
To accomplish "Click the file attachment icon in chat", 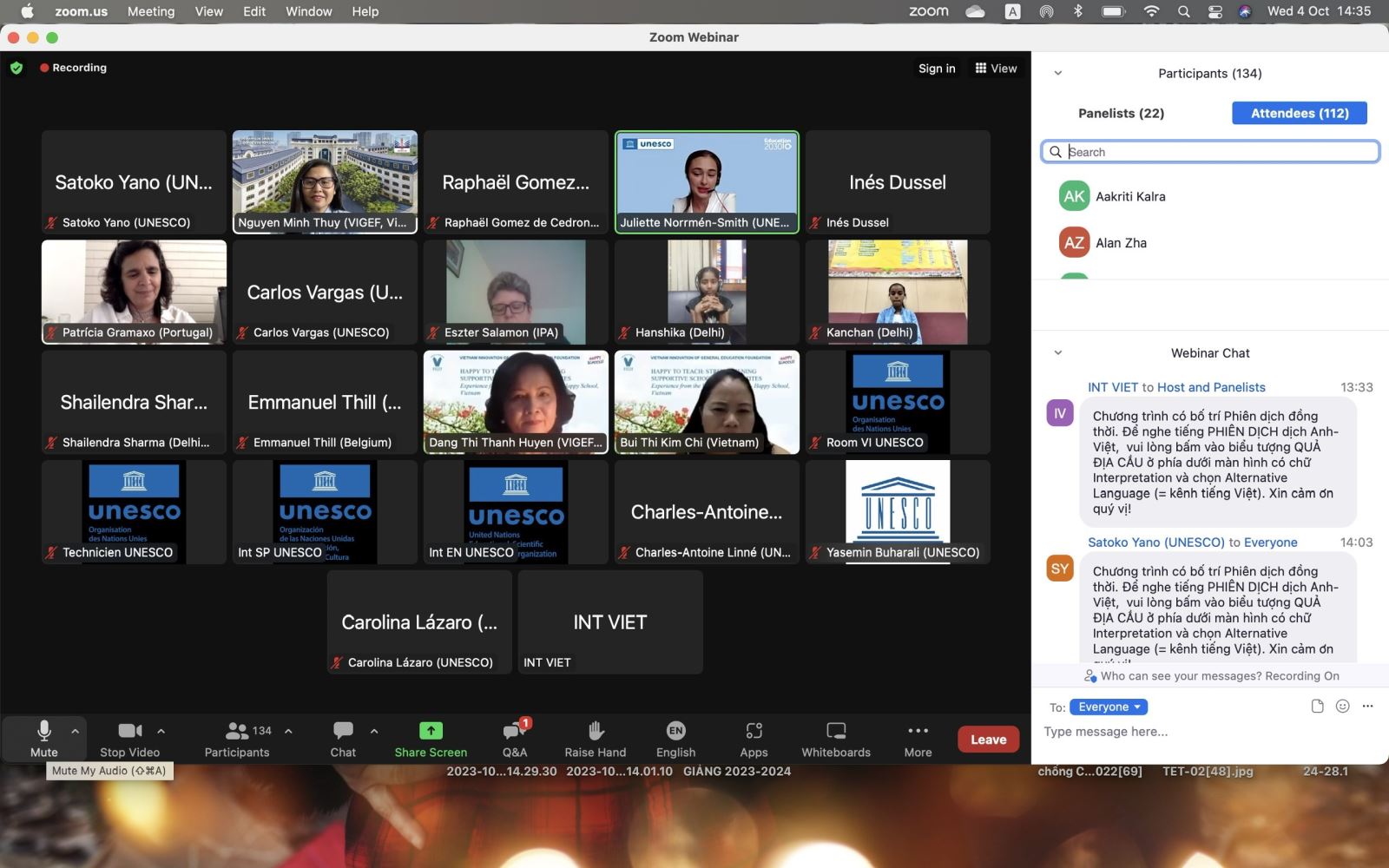I will coord(1317,707).
